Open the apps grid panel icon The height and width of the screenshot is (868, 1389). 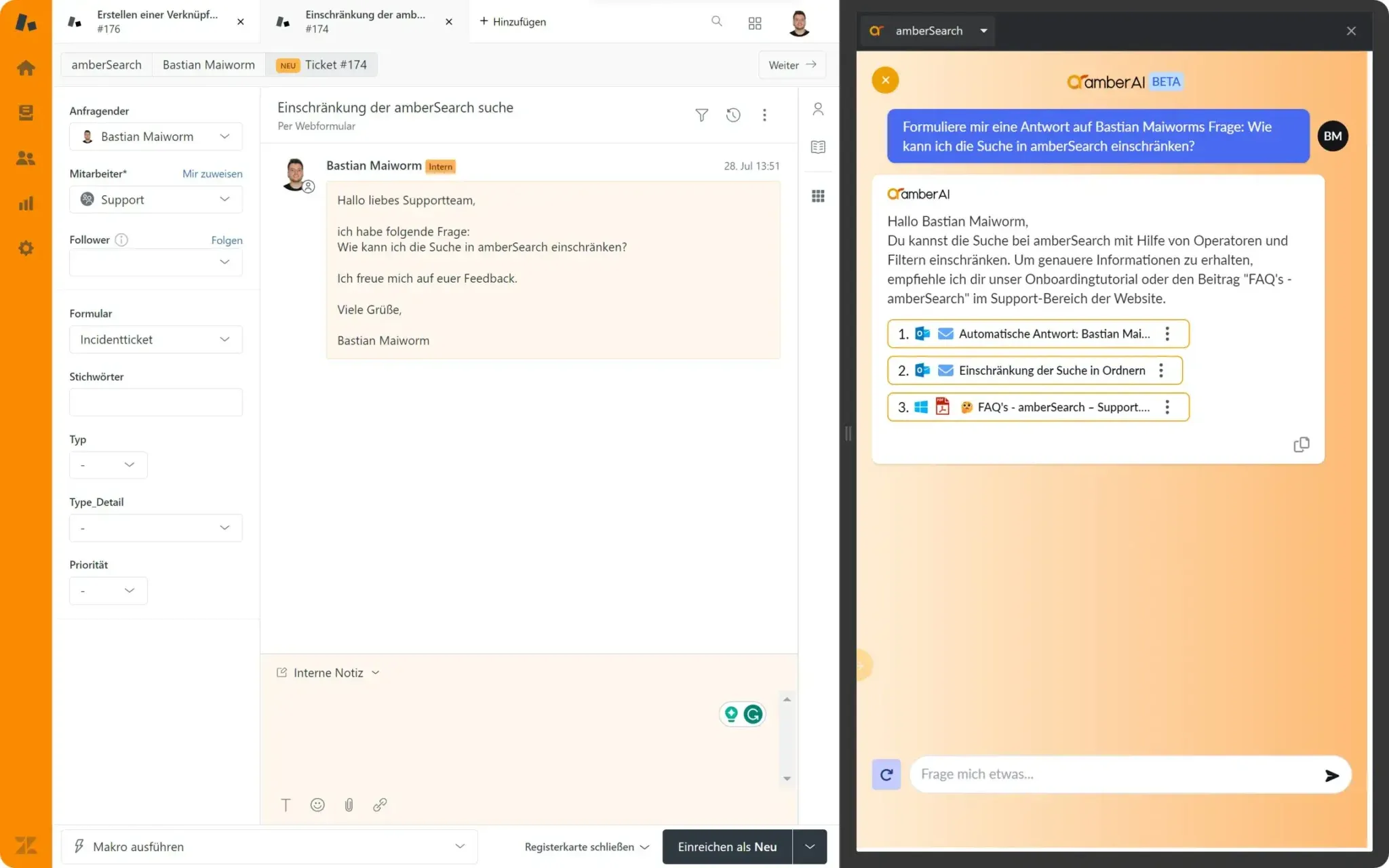coord(818,196)
